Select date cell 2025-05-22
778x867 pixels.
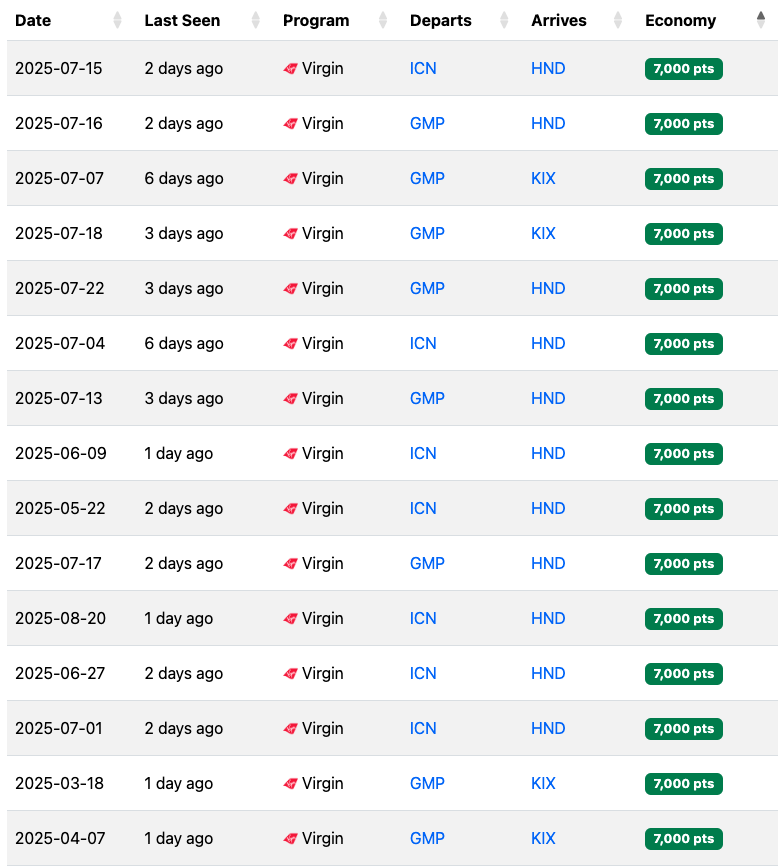tap(60, 509)
